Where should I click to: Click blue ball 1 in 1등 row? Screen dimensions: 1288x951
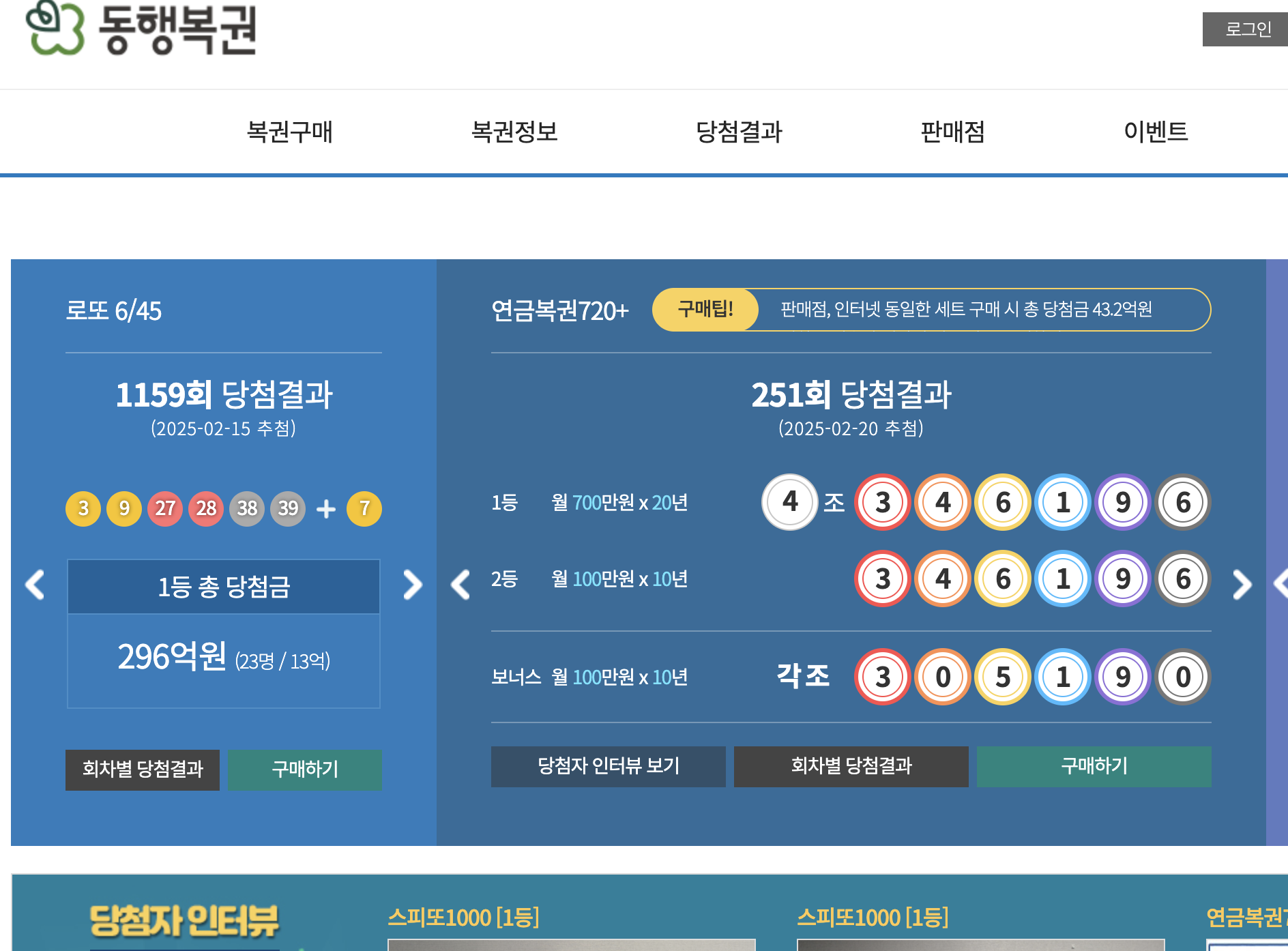[x=1063, y=502]
